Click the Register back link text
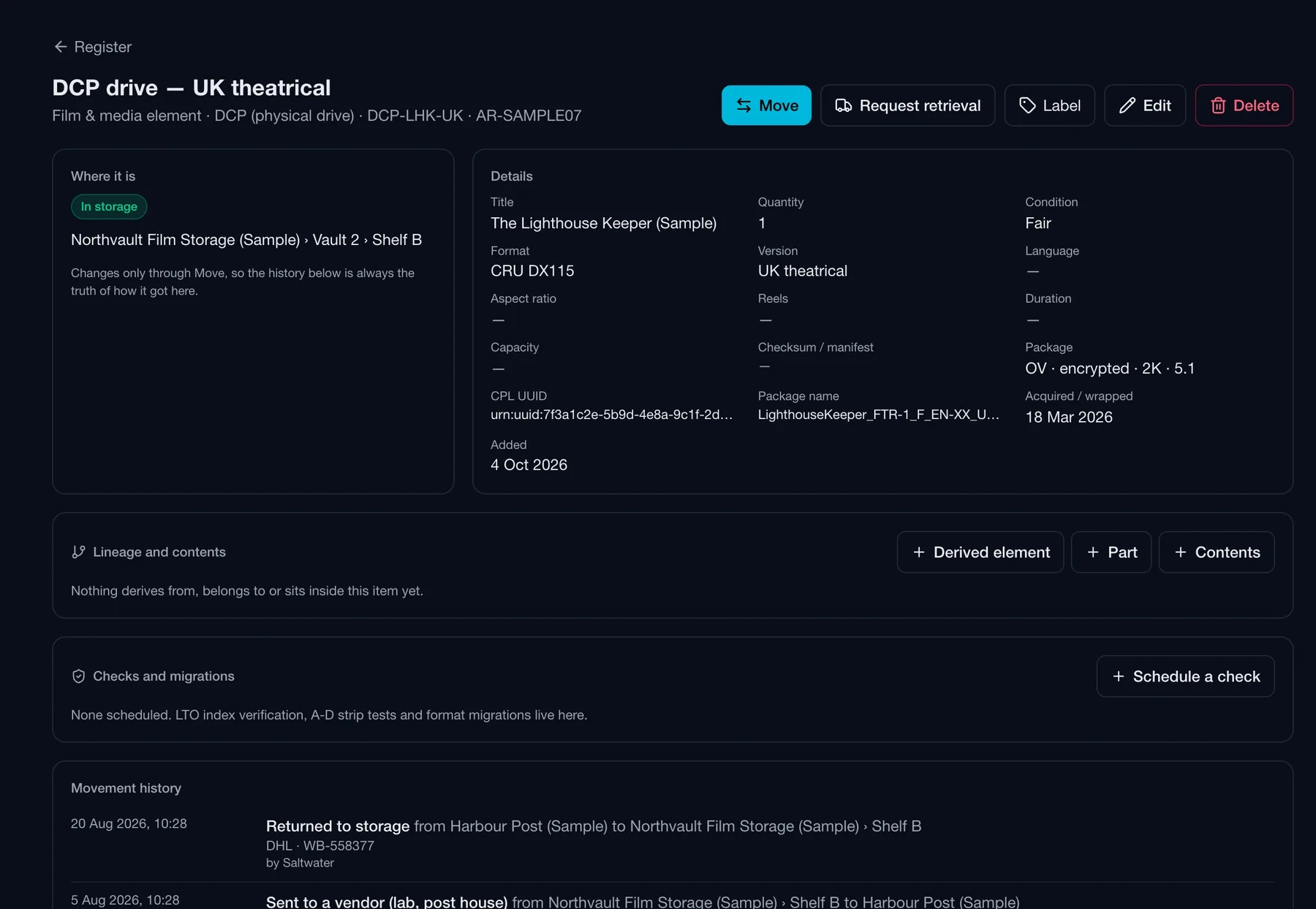Viewport: 1316px width, 909px height. [x=103, y=47]
